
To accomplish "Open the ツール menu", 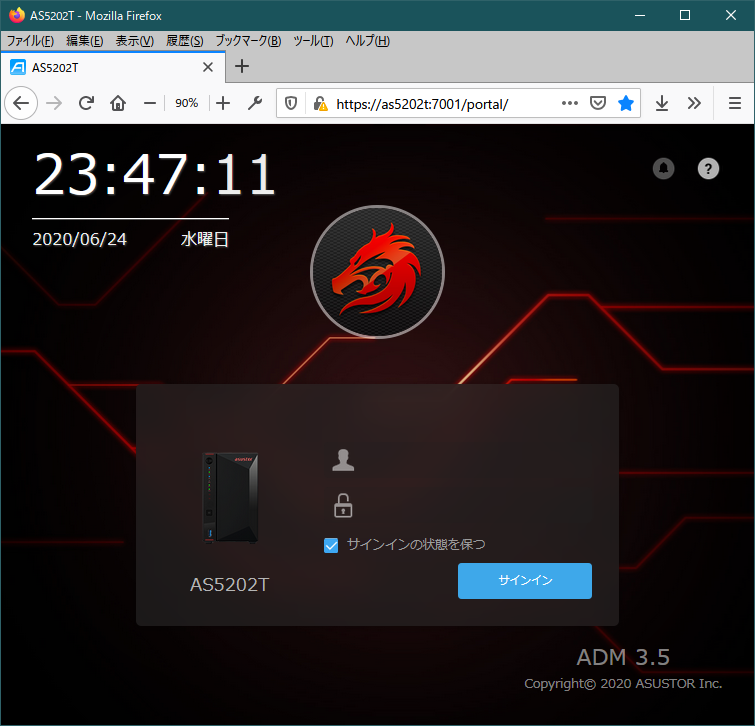I will (x=313, y=41).
